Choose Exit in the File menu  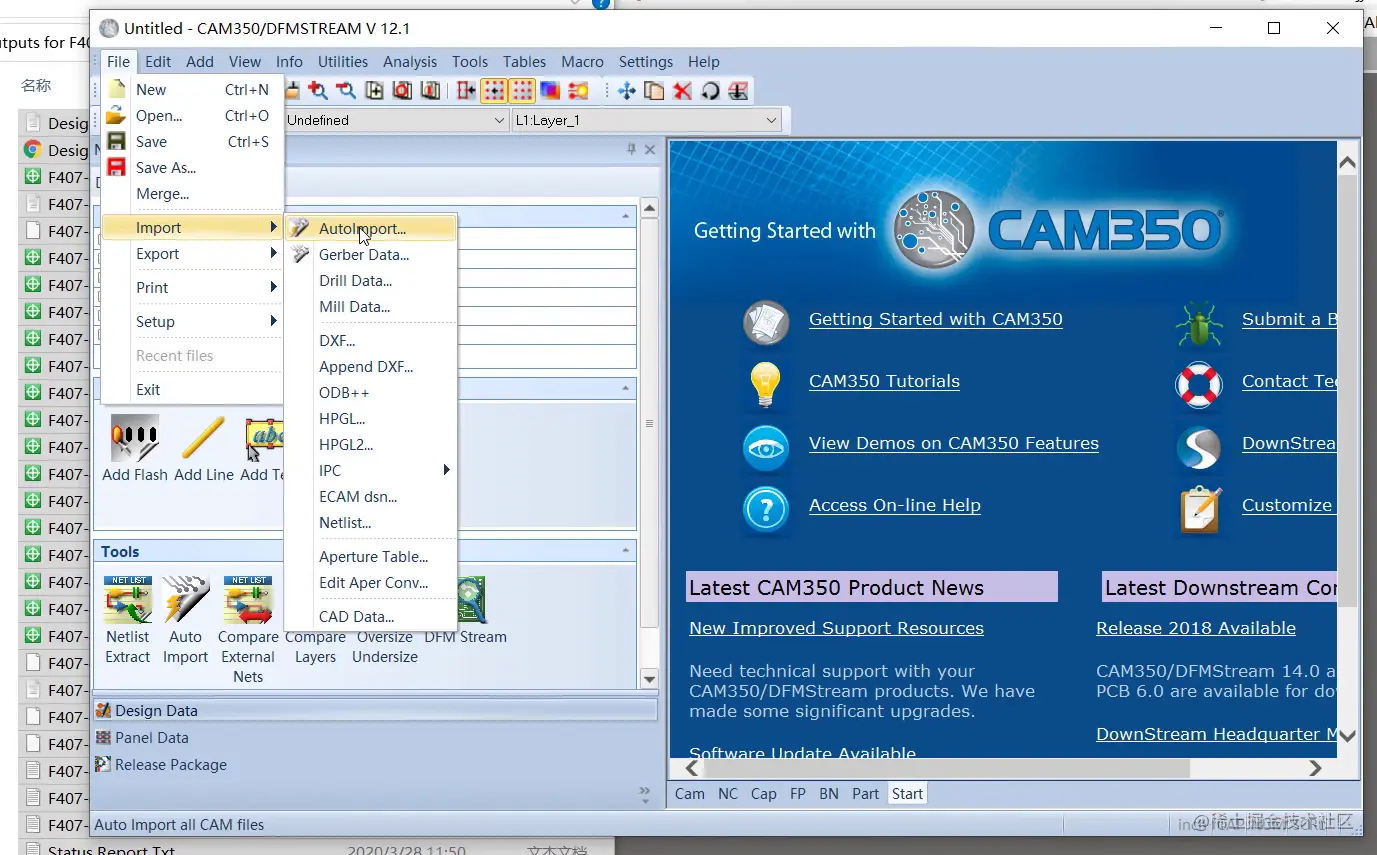(192, 390)
